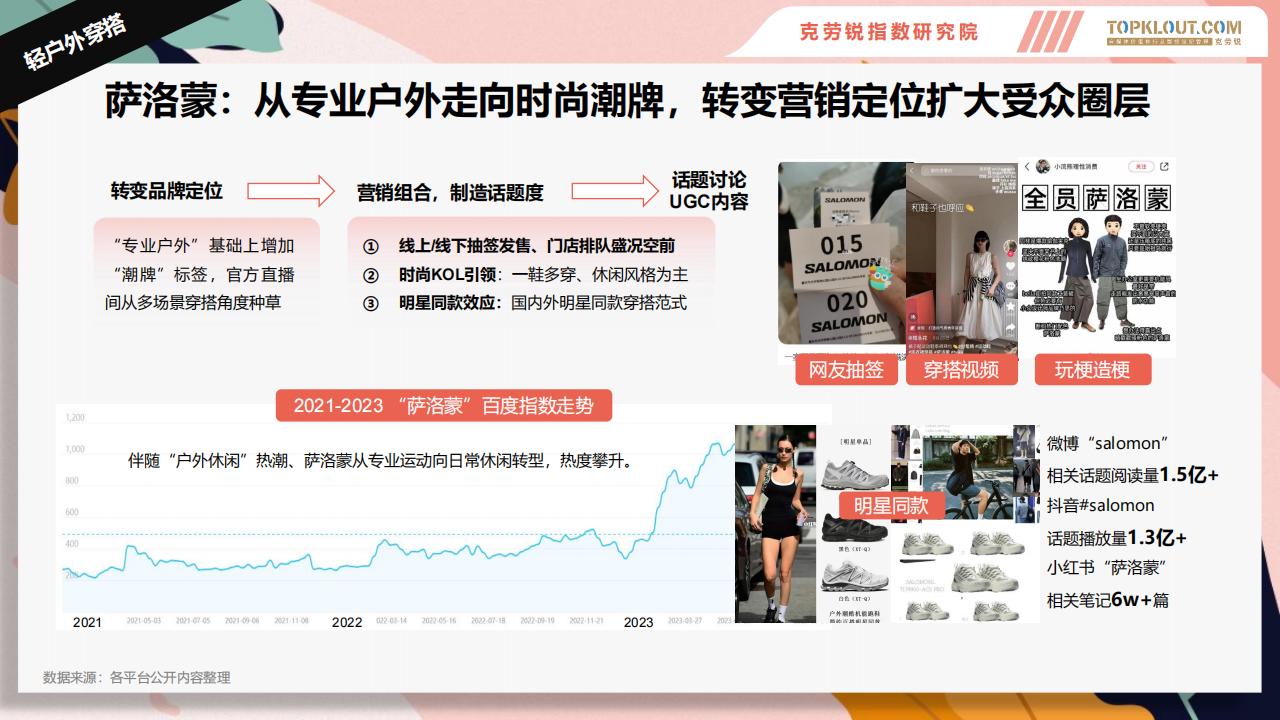Click the white XT-Q sneaker image
The width and height of the screenshot is (1280, 720).
(853, 576)
